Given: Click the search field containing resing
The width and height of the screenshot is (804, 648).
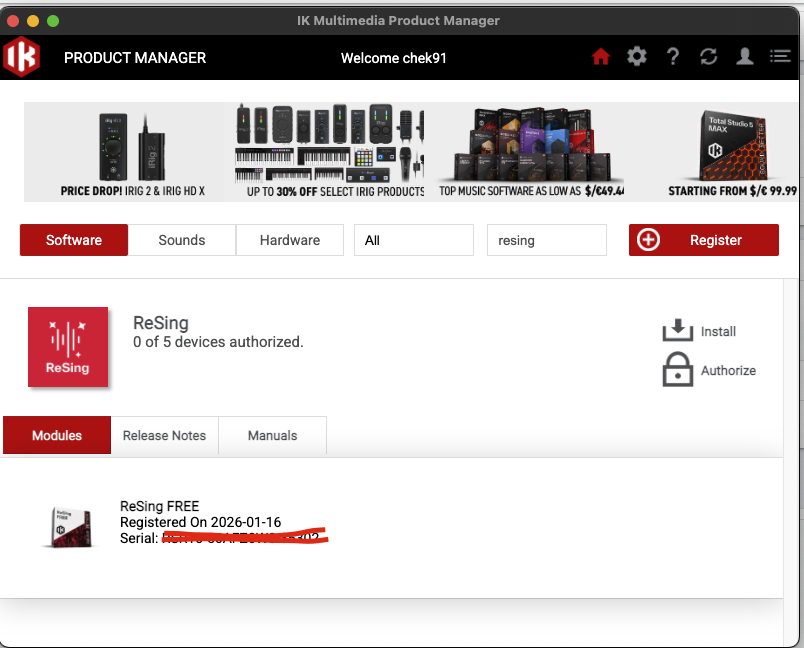Looking at the screenshot, I should 547,240.
